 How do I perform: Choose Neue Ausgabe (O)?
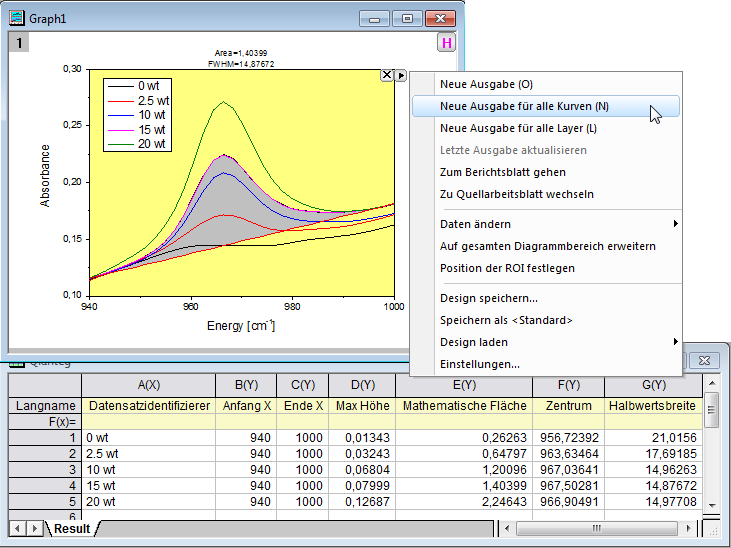pyautogui.click(x=545, y=84)
